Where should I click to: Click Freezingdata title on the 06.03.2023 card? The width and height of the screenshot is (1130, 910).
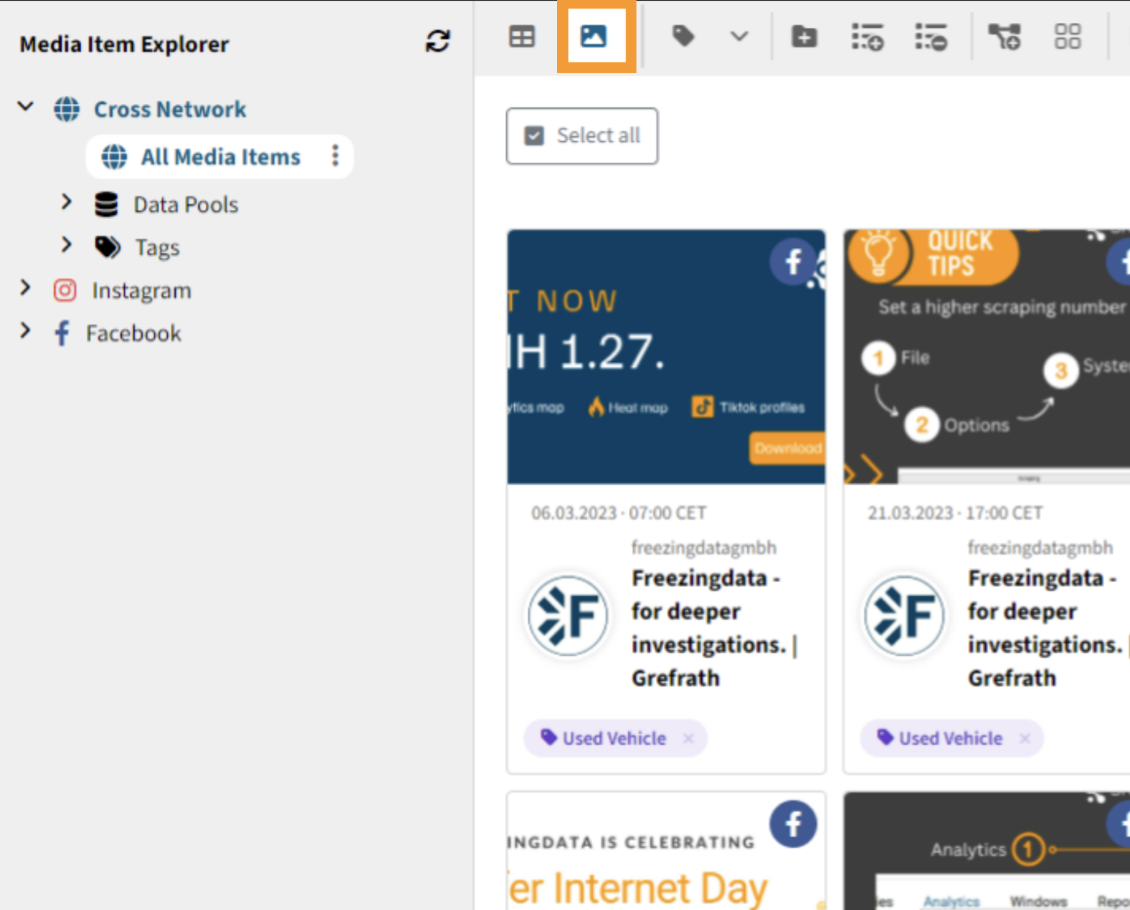715,628
